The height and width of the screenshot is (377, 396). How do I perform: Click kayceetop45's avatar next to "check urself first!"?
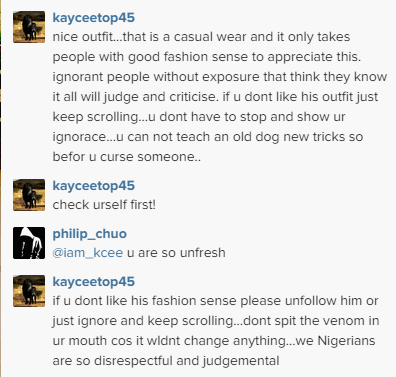29,195
